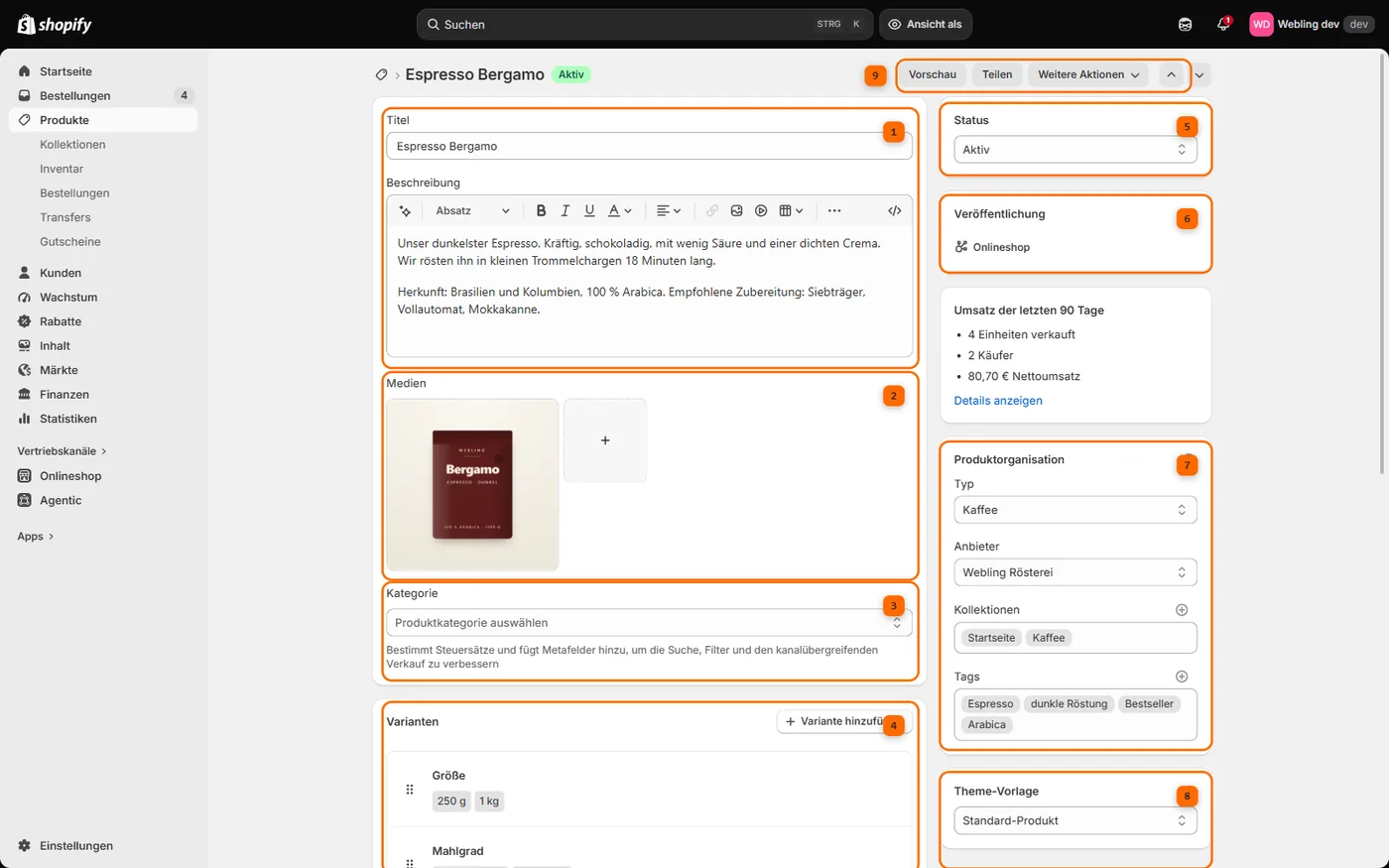
Task: Click the Bestseller tag chip
Action: pos(1149,704)
